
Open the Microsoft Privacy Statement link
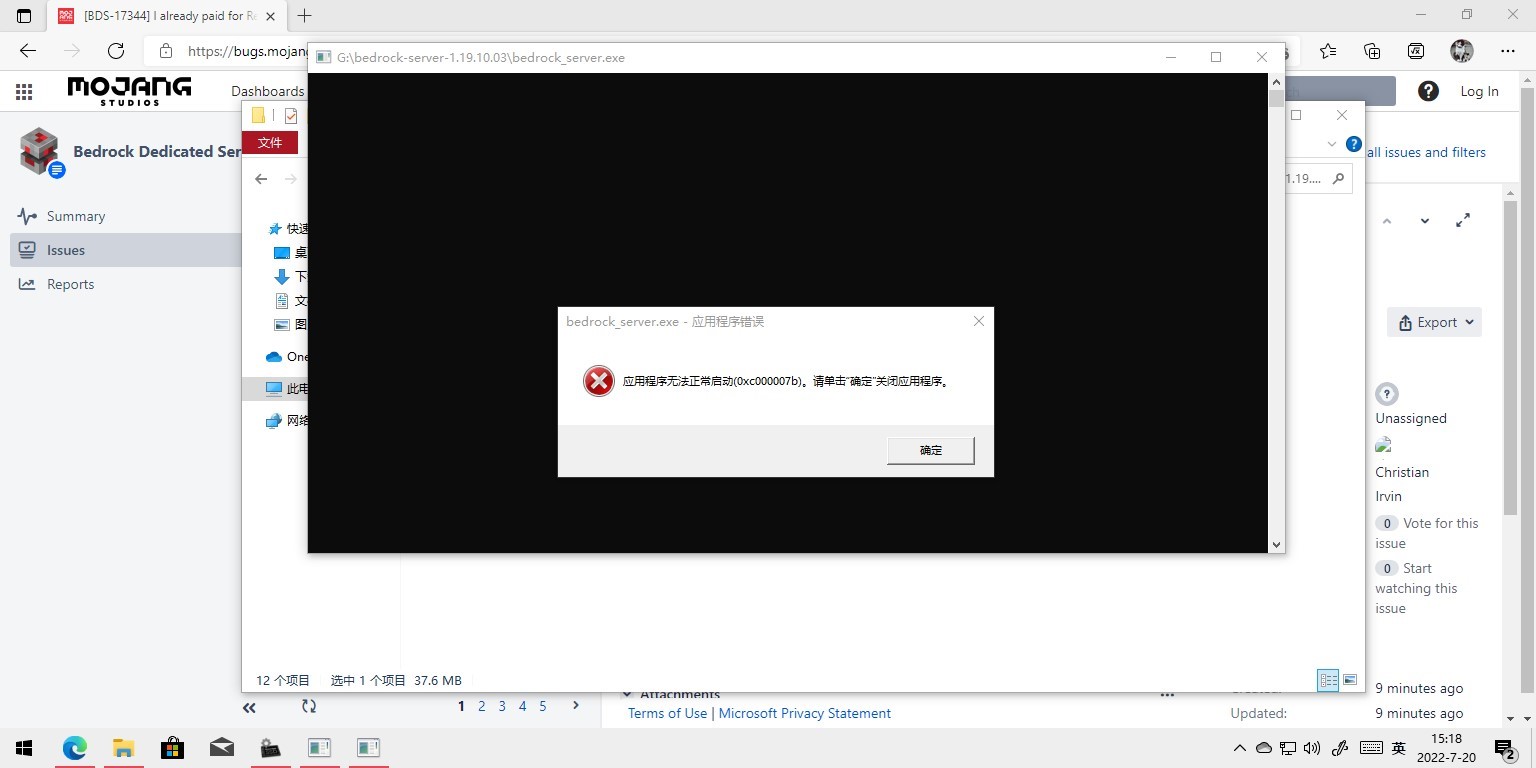tap(805, 713)
